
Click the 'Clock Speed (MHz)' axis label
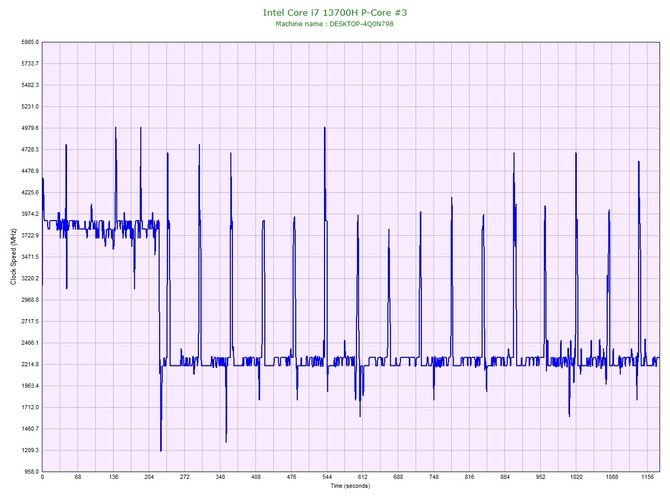click(13, 256)
